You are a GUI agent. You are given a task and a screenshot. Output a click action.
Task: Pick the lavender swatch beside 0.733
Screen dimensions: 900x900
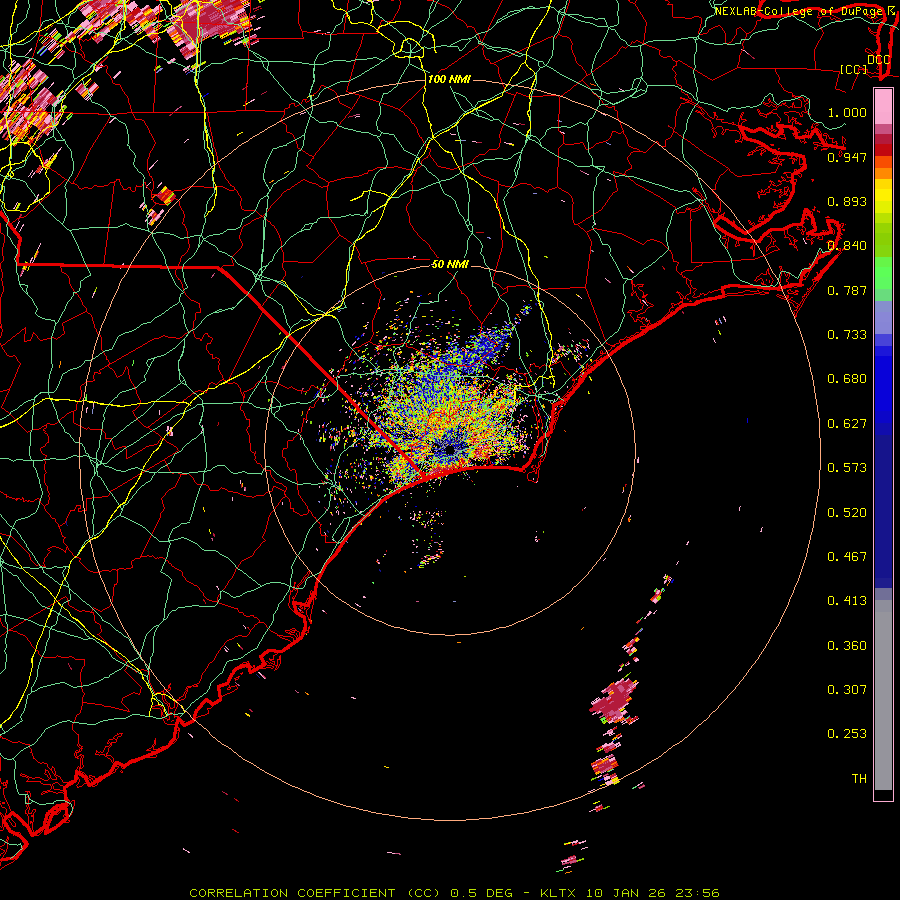click(883, 317)
